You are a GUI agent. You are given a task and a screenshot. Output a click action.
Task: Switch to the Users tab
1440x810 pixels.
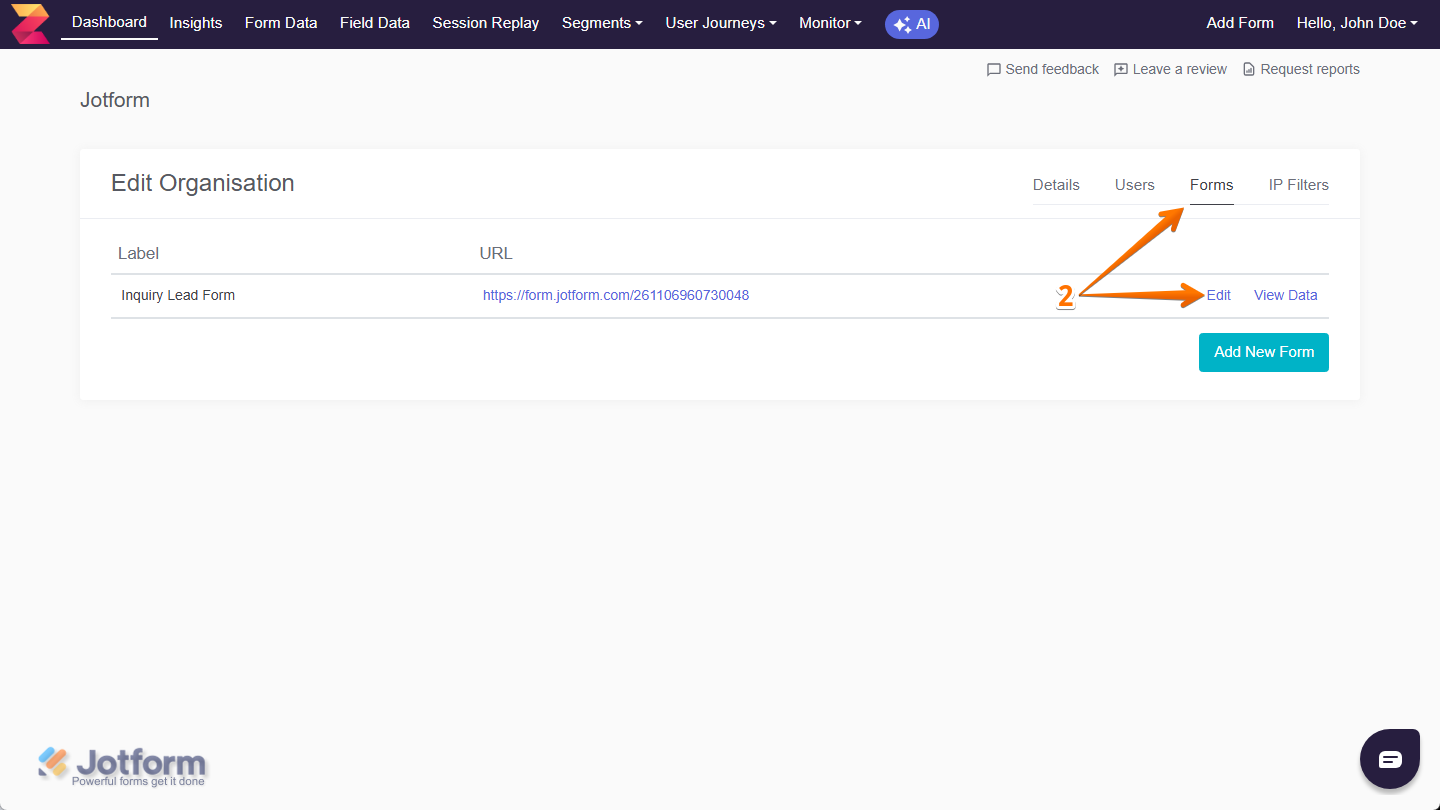1134,184
